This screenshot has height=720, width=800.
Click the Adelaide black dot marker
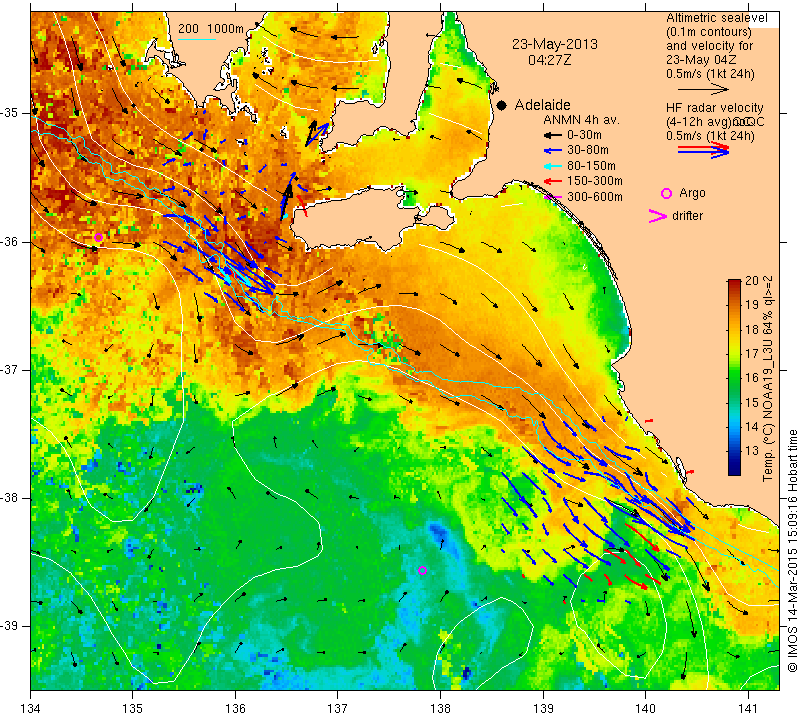pos(502,105)
